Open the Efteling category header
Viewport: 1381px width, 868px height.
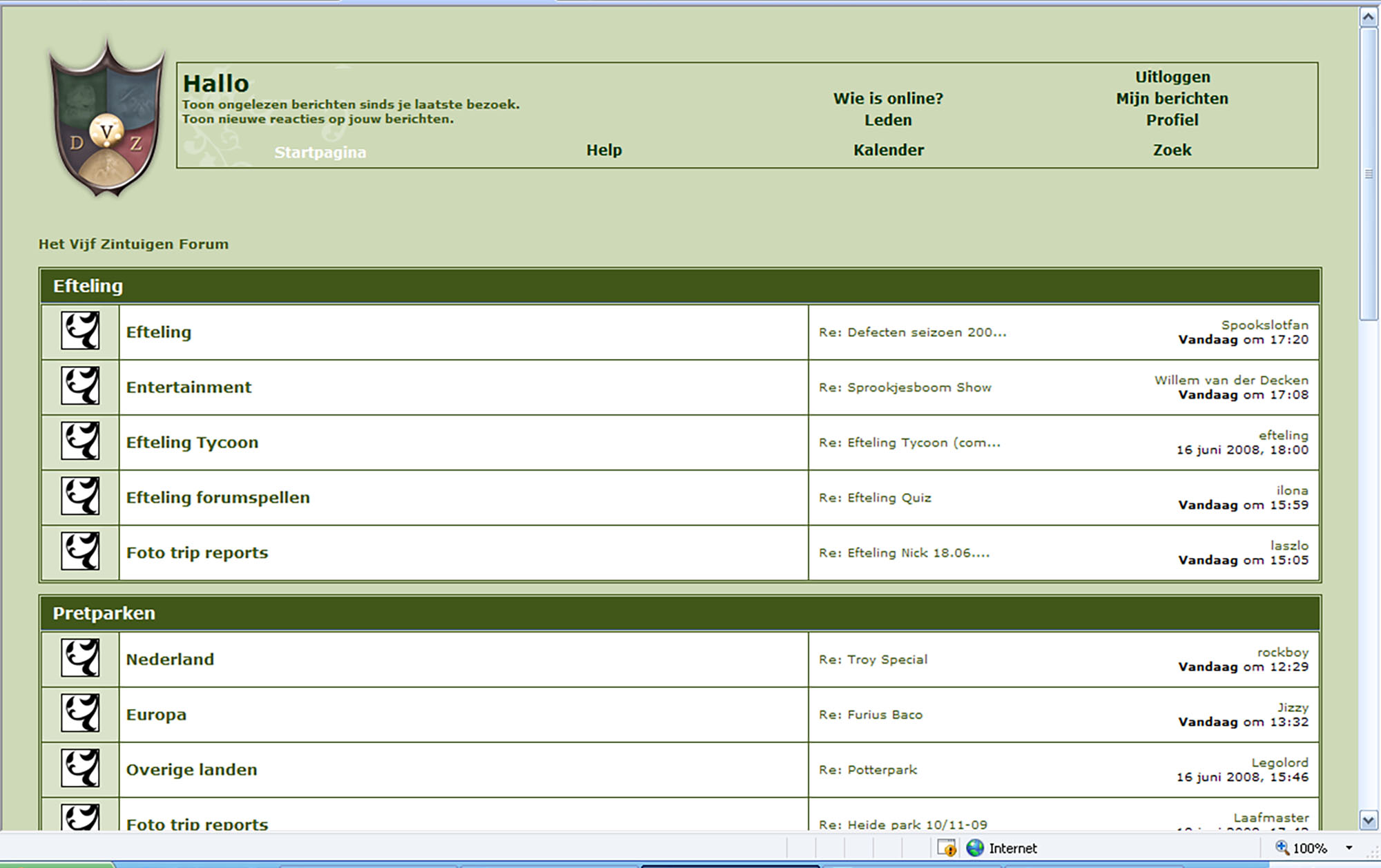click(88, 286)
